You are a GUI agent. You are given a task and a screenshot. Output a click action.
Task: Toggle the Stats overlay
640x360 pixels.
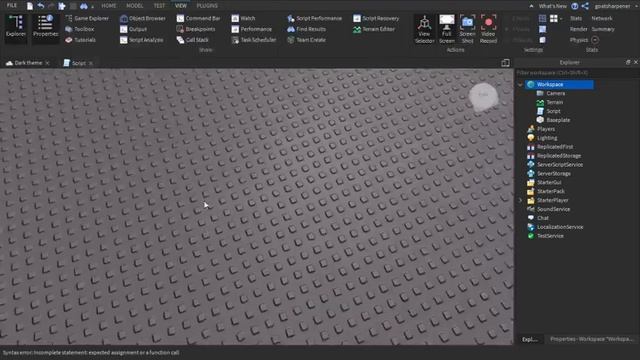(x=576, y=18)
